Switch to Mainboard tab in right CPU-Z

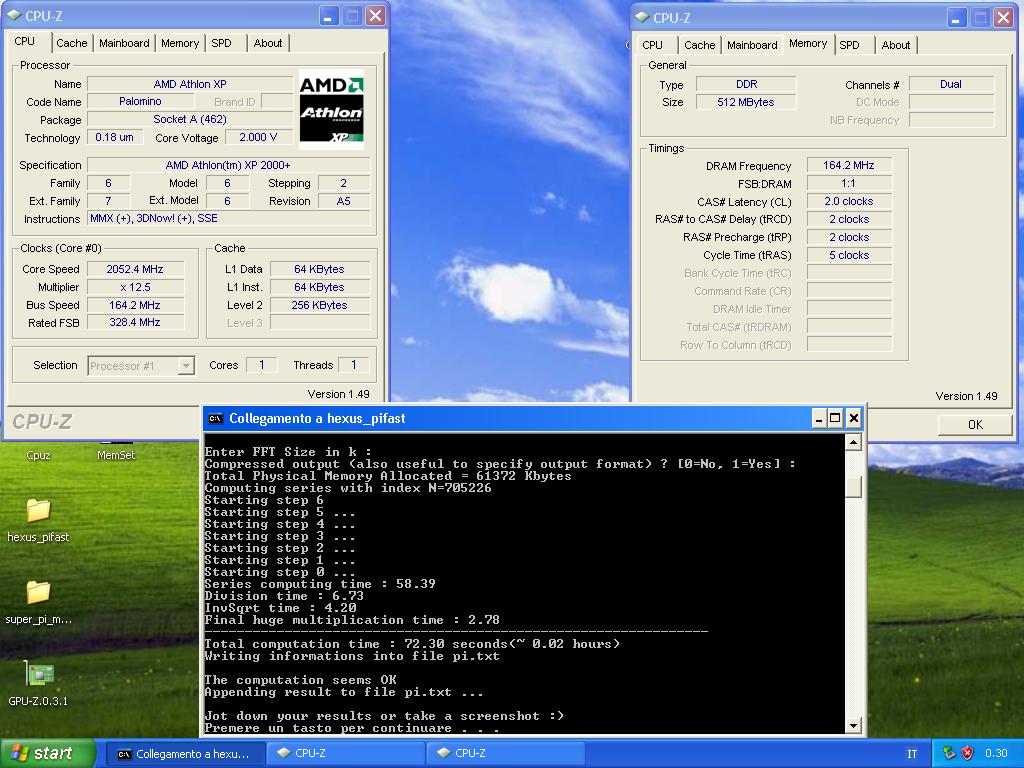(752, 45)
